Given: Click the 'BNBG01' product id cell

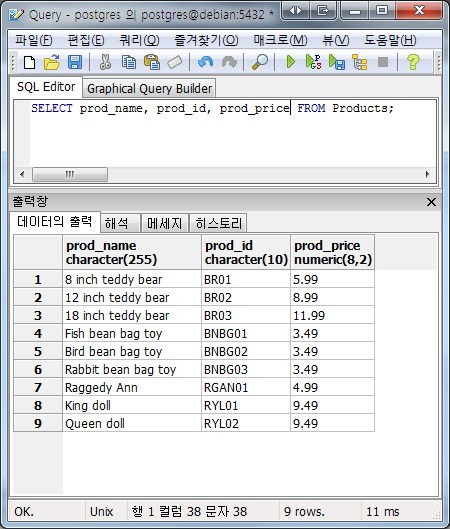Looking at the screenshot, I should pyautogui.click(x=246, y=333).
